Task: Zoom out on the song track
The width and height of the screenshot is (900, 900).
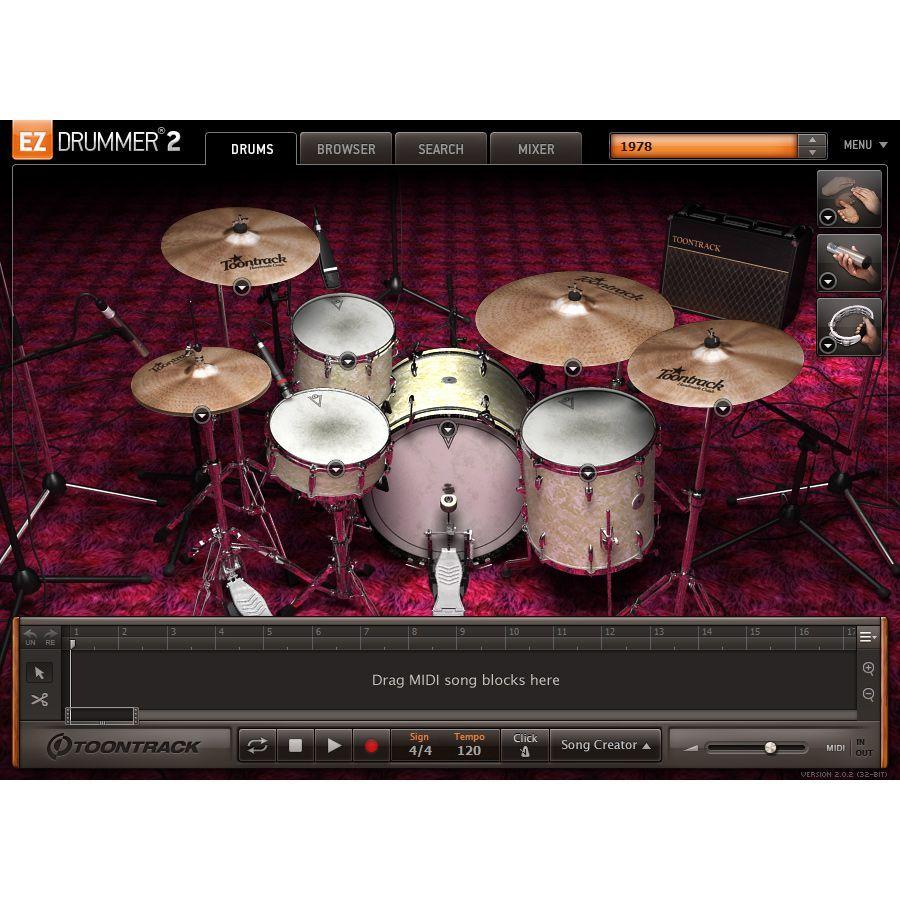Action: tap(868, 695)
